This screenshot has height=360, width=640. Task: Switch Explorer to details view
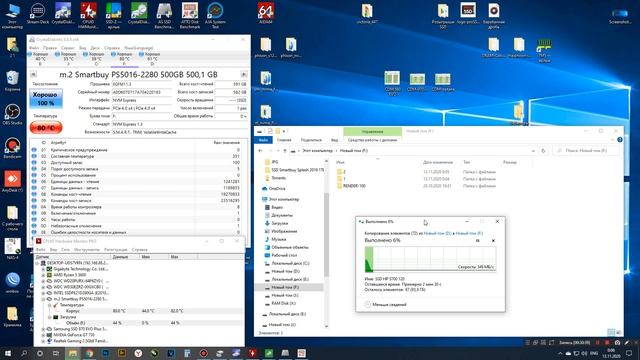(x=611, y=333)
